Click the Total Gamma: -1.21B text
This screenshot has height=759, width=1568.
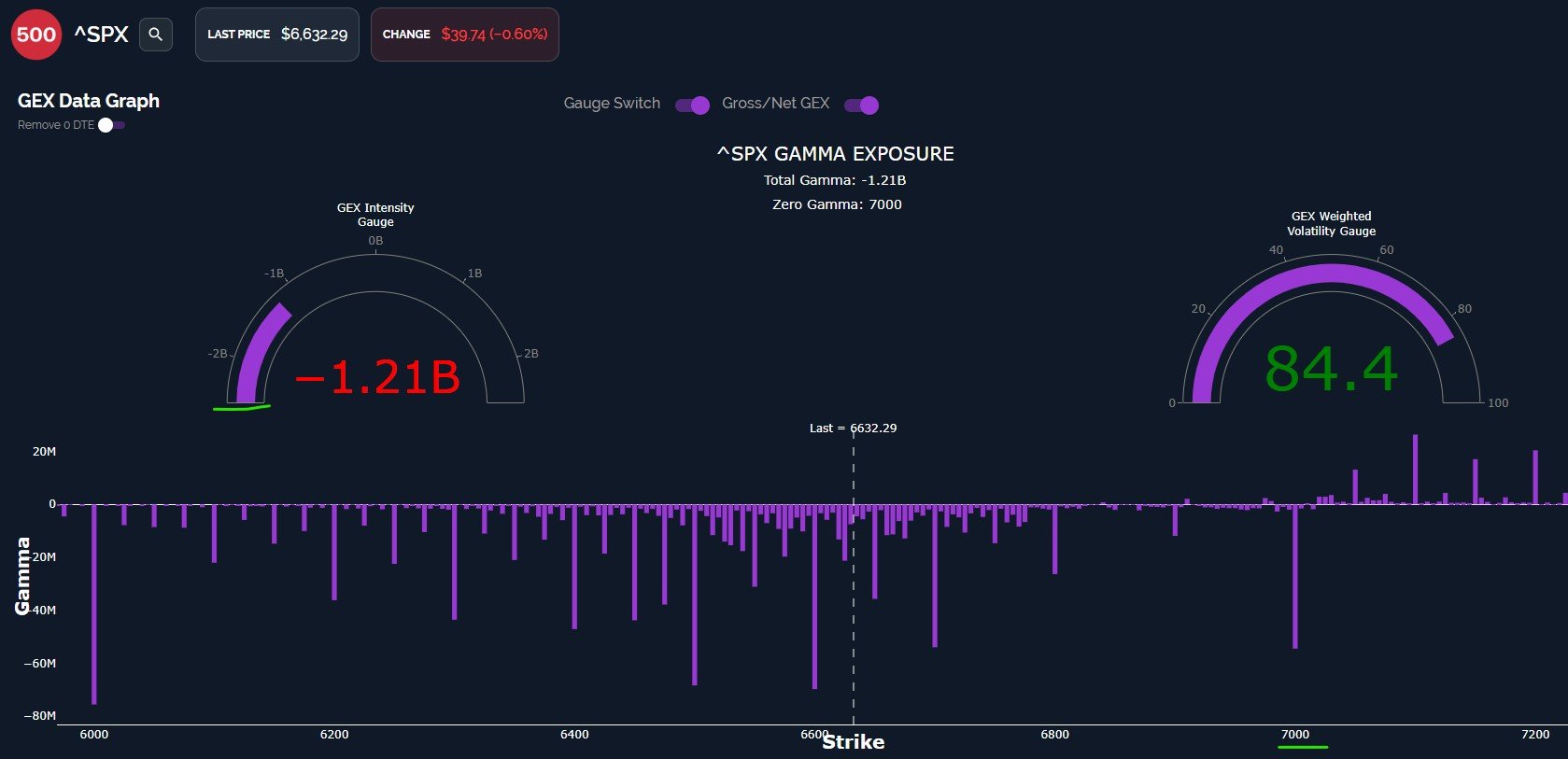(835, 180)
